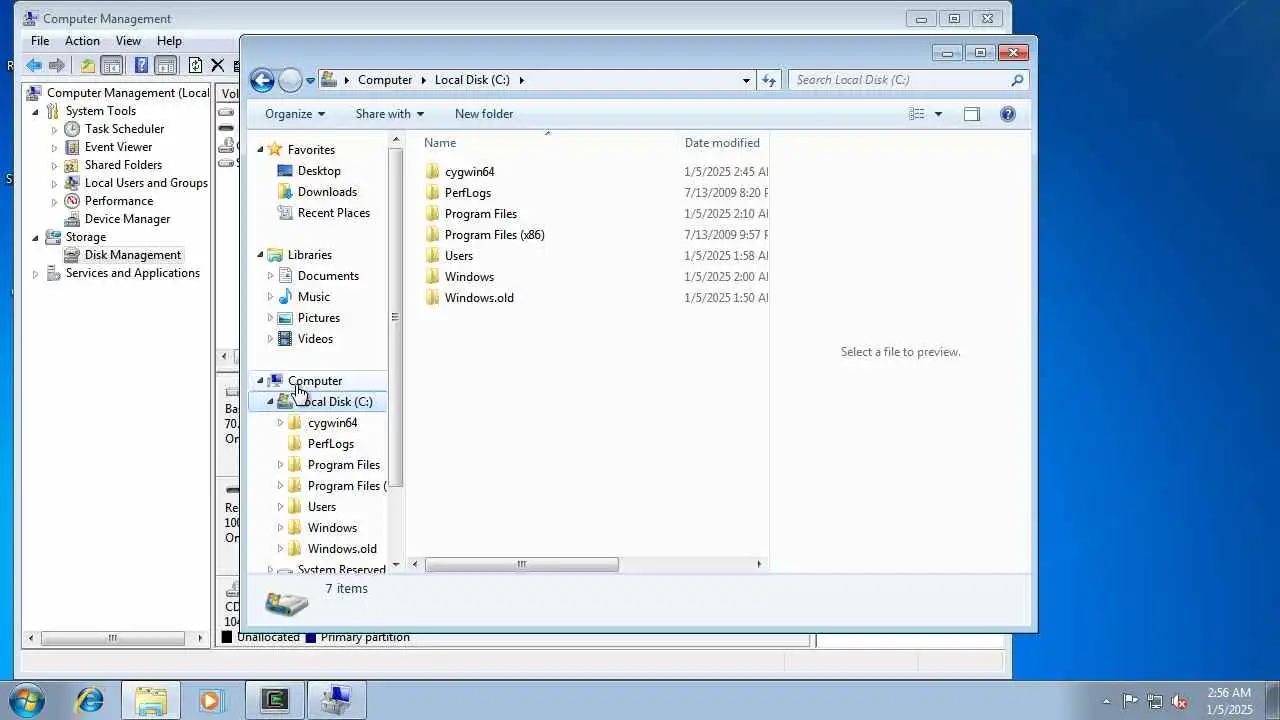Collapse the Libraries section
The height and width of the screenshot is (720, 1280).
[x=260, y=255]
